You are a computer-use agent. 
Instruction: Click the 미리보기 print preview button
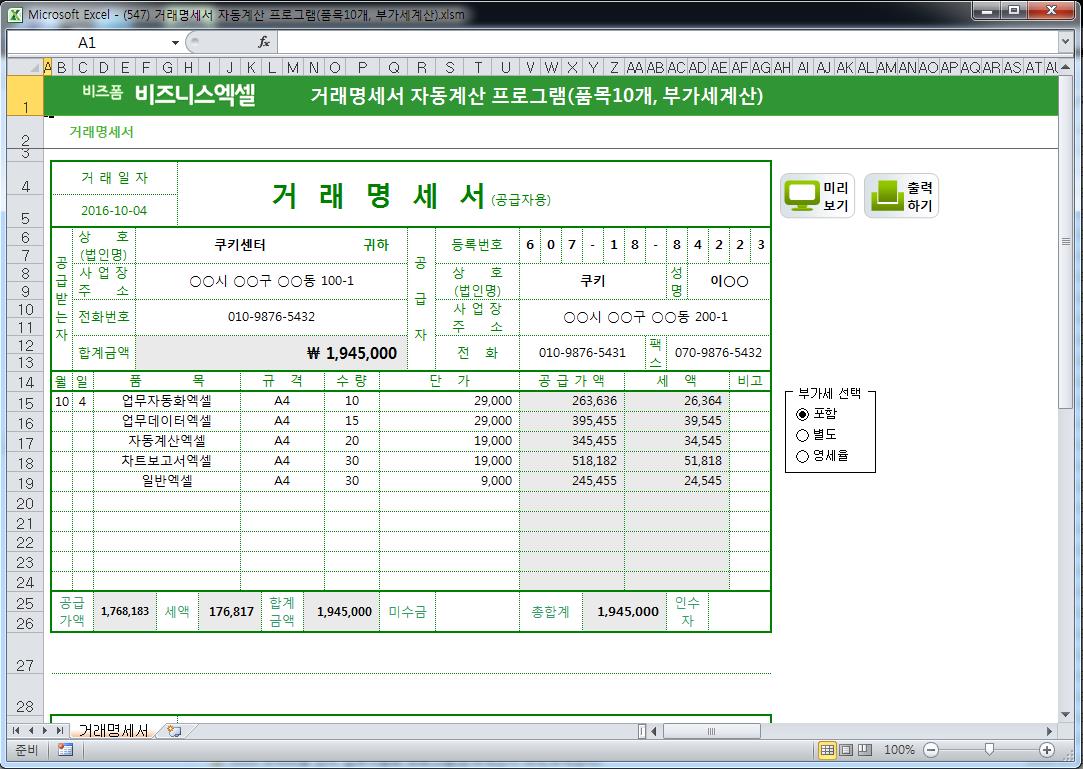coord(817,197)
